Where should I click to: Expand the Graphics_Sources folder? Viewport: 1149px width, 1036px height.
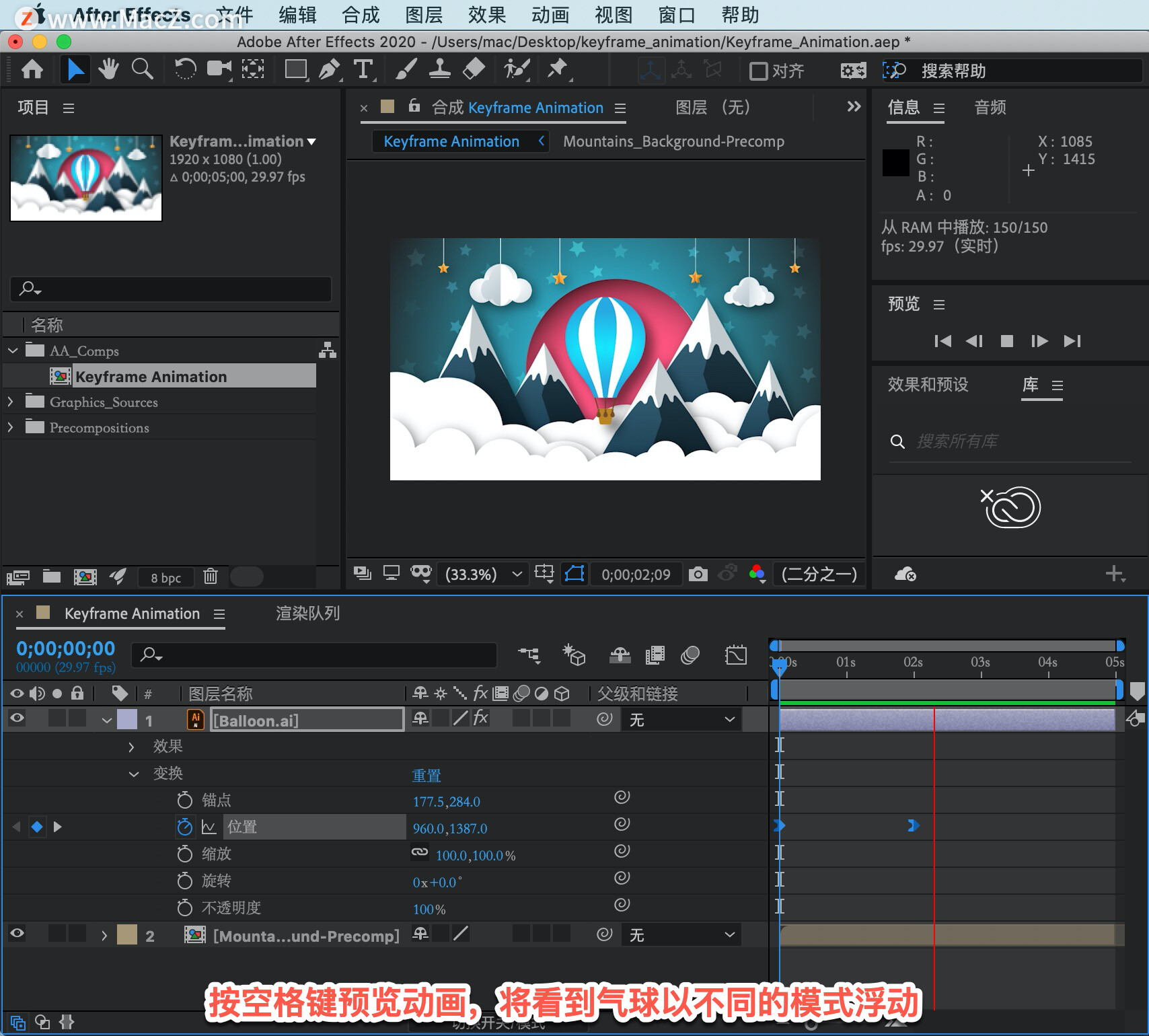click(10, 402)
